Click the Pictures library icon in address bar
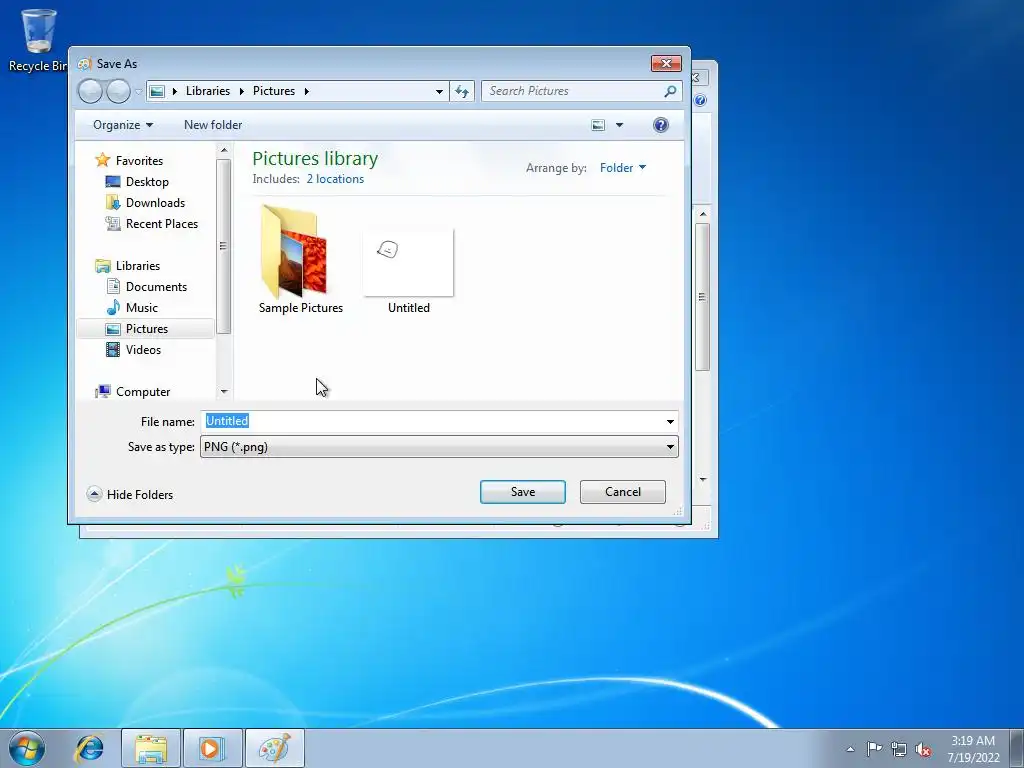This screenshot has width=1024, height=768. [157, 91]
